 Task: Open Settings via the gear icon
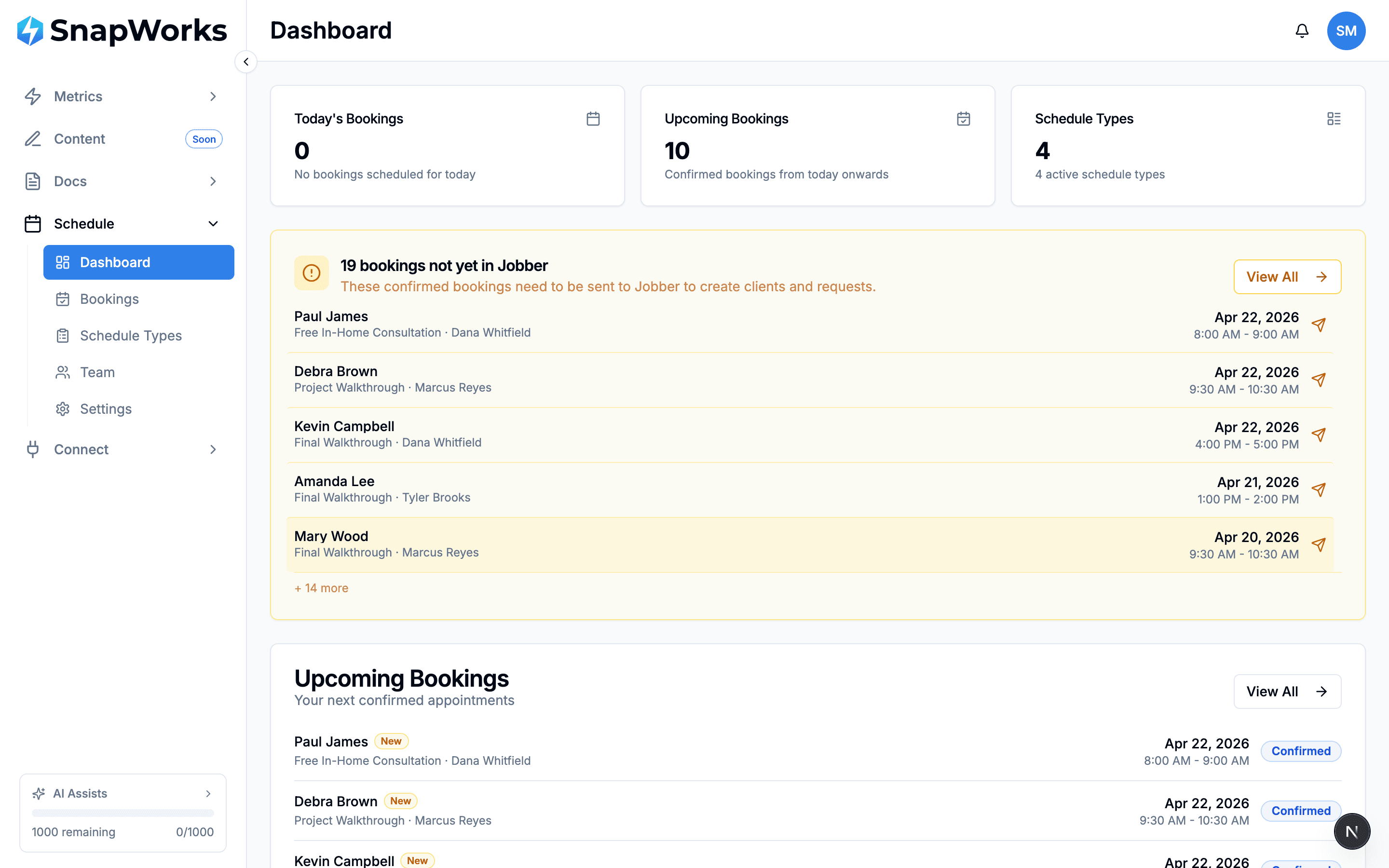pos(63,409)
